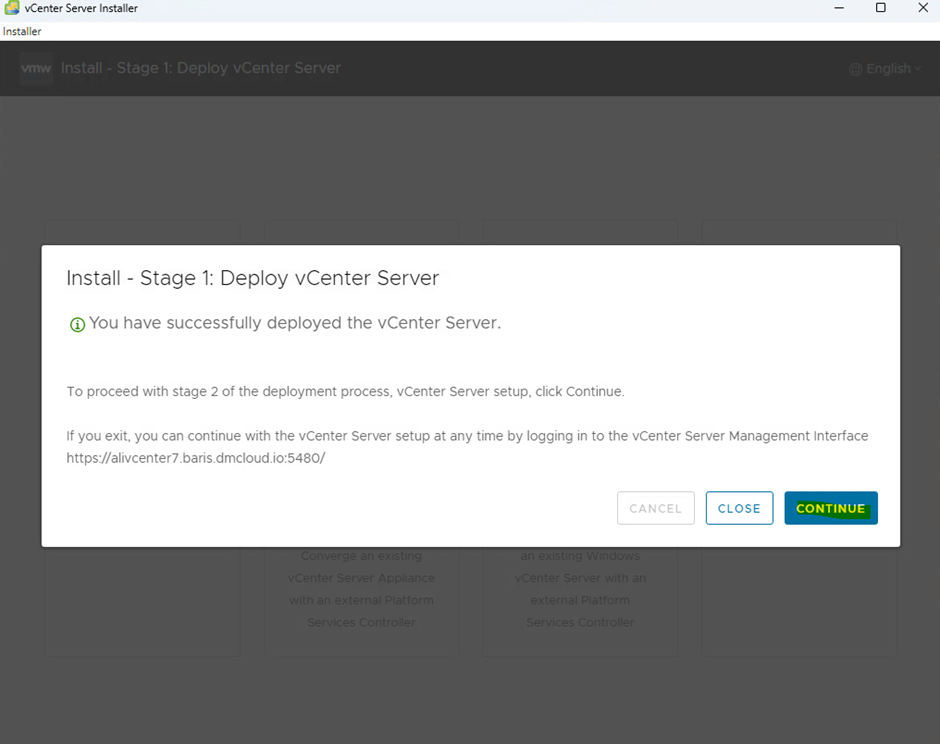
Task: Click the vmw logo in the header
Action: tap(36, 68)
